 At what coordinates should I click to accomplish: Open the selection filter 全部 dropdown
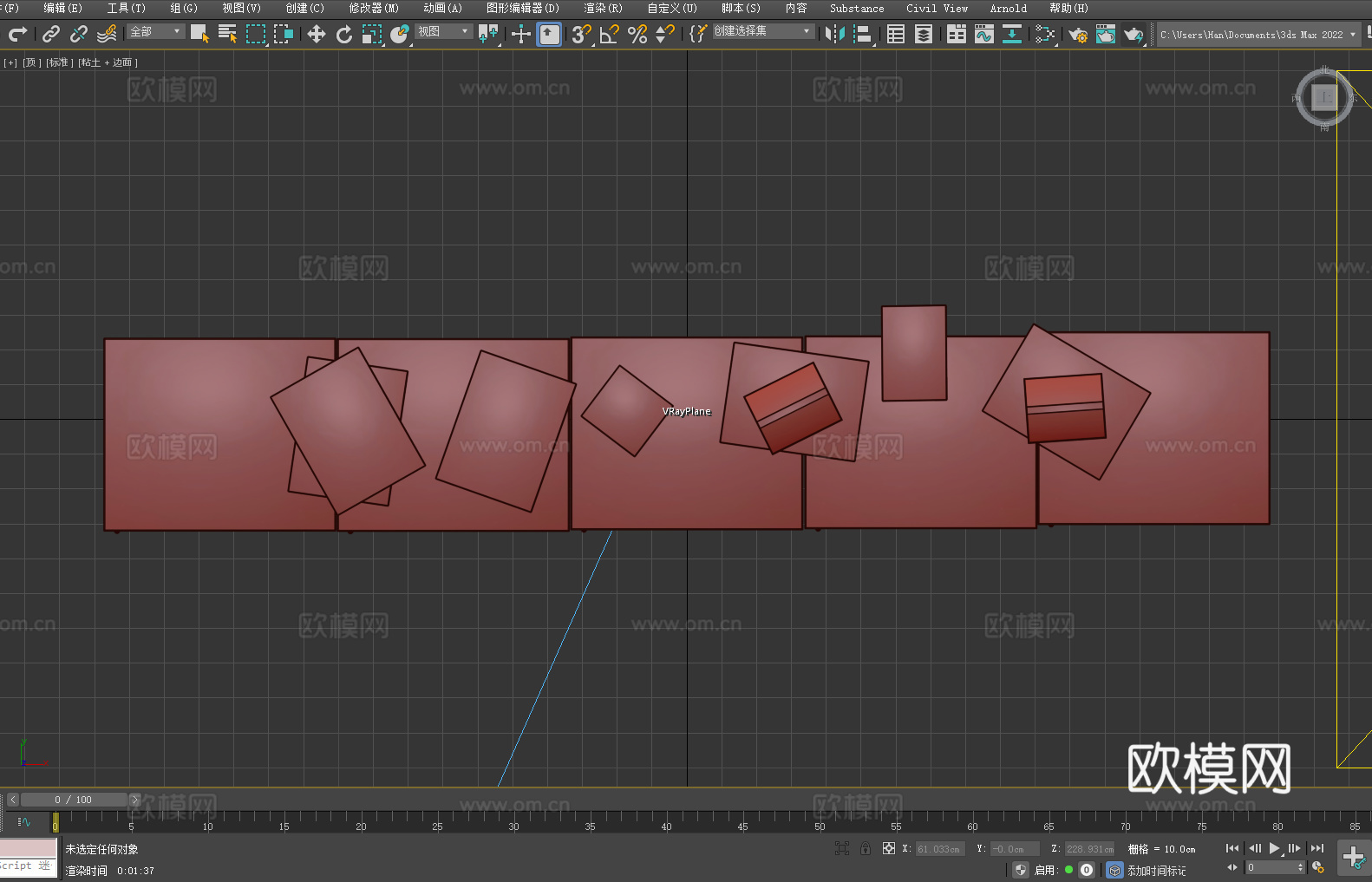pos(156,31)
